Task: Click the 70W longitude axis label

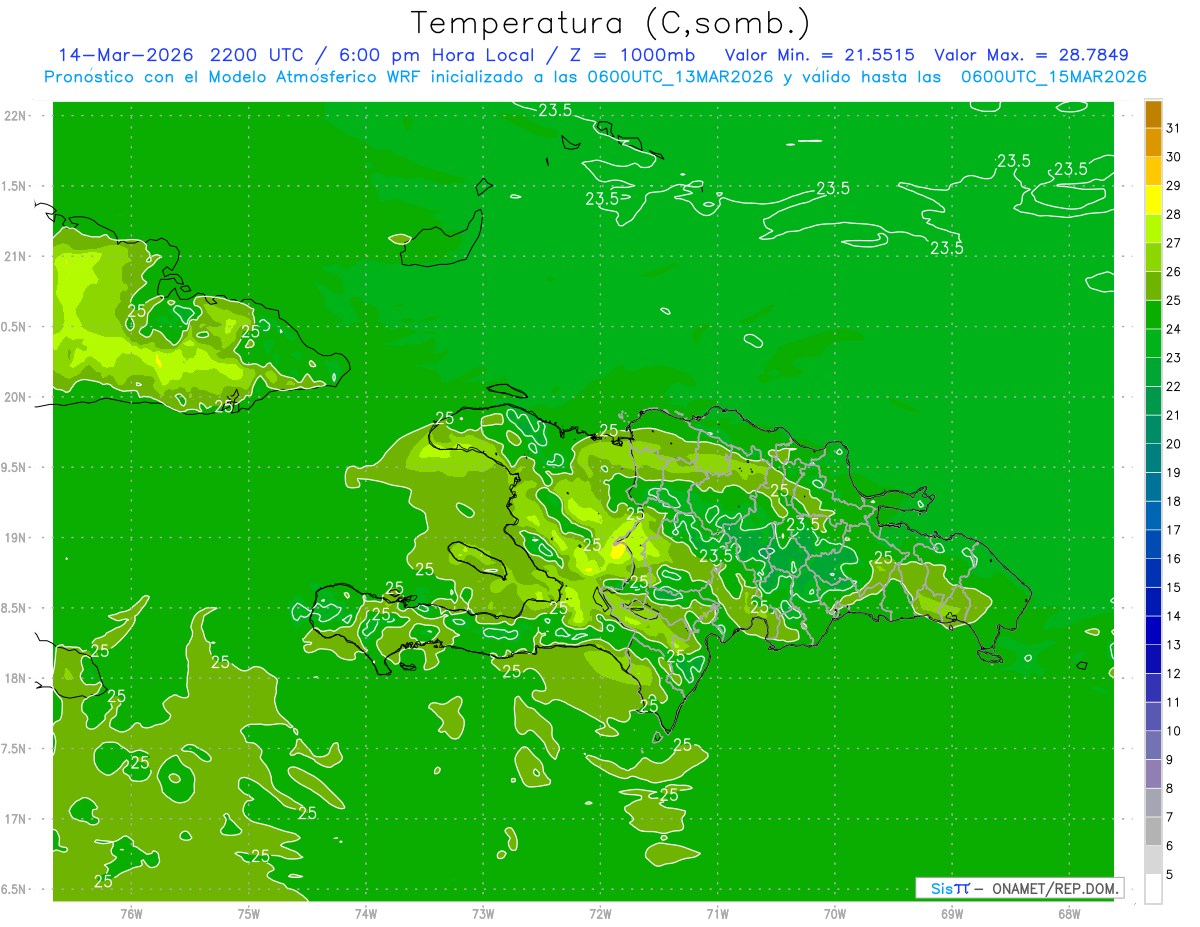Action: pos(834,913)
